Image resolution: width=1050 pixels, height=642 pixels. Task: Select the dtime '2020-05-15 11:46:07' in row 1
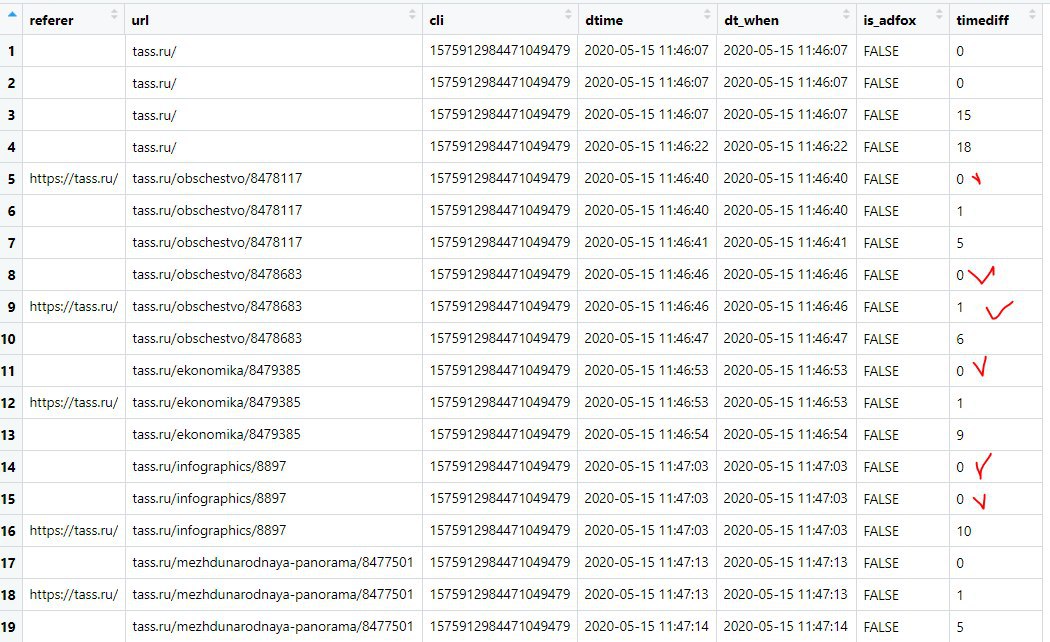646,51
